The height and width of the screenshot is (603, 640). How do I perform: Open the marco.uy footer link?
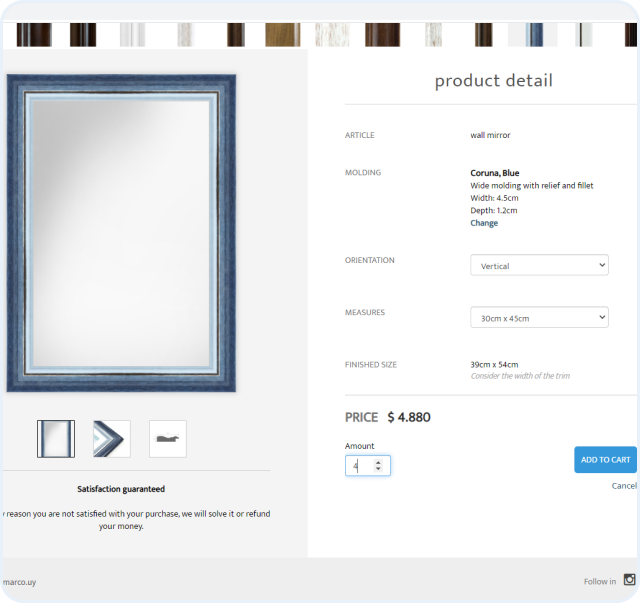(x=18, y=581)
